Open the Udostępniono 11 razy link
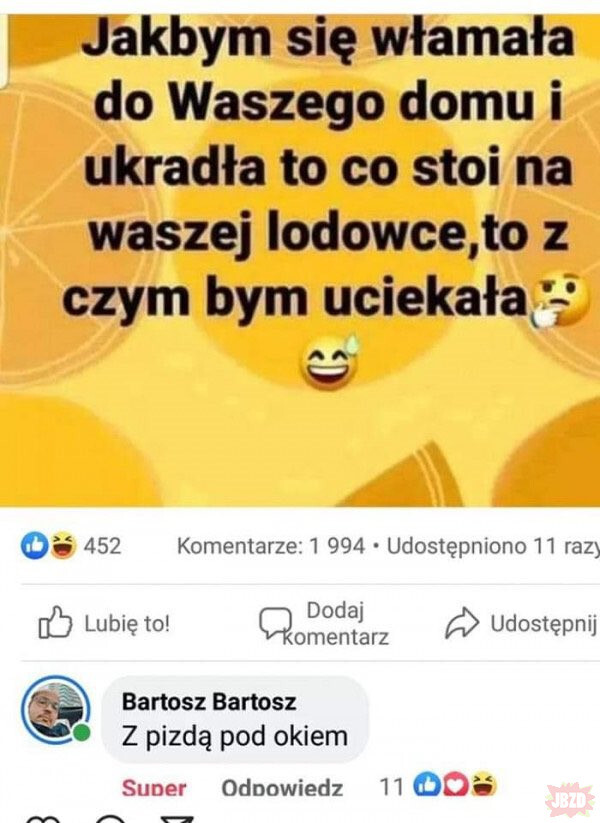 [492, 546]
